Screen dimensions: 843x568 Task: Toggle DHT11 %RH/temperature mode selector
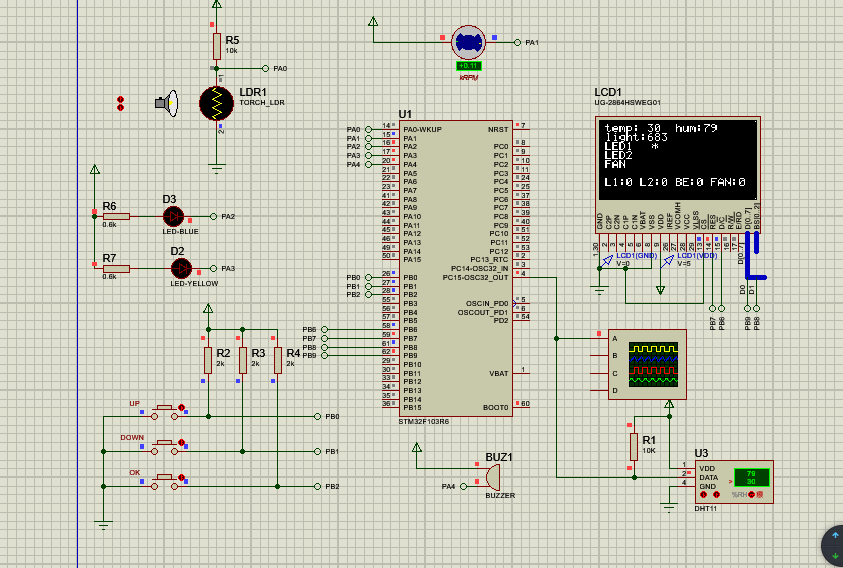coord(752,494)
